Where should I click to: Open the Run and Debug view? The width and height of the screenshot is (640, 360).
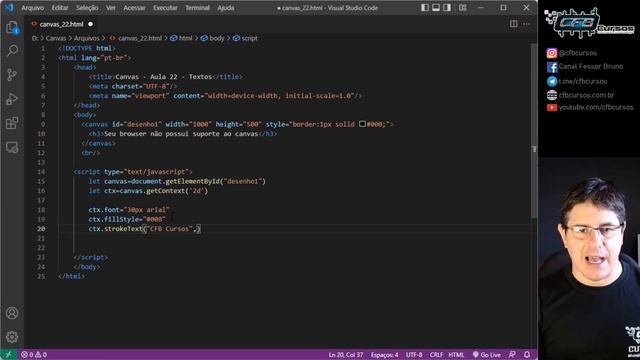point(12,99)
